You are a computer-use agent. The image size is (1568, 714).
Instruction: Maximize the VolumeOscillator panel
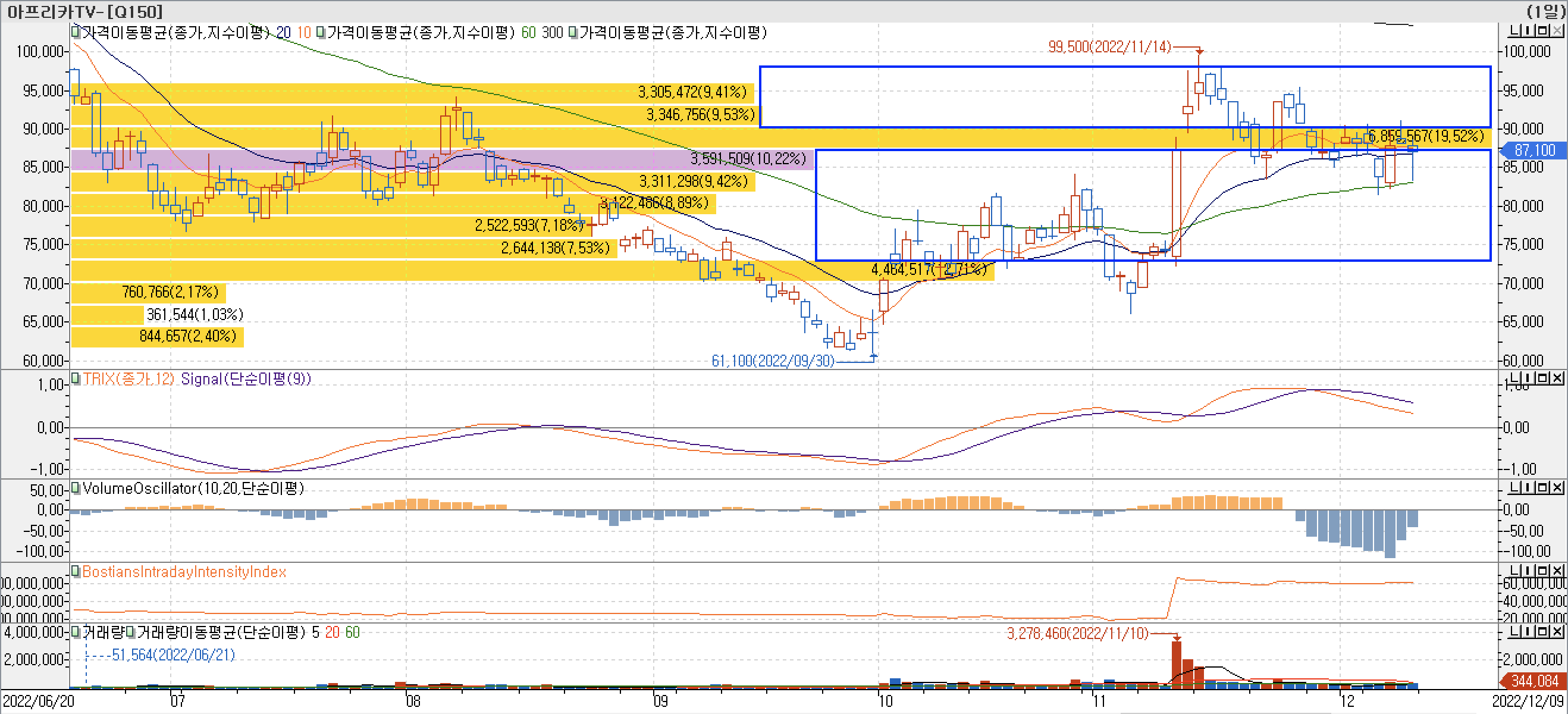click(1543, 487)
